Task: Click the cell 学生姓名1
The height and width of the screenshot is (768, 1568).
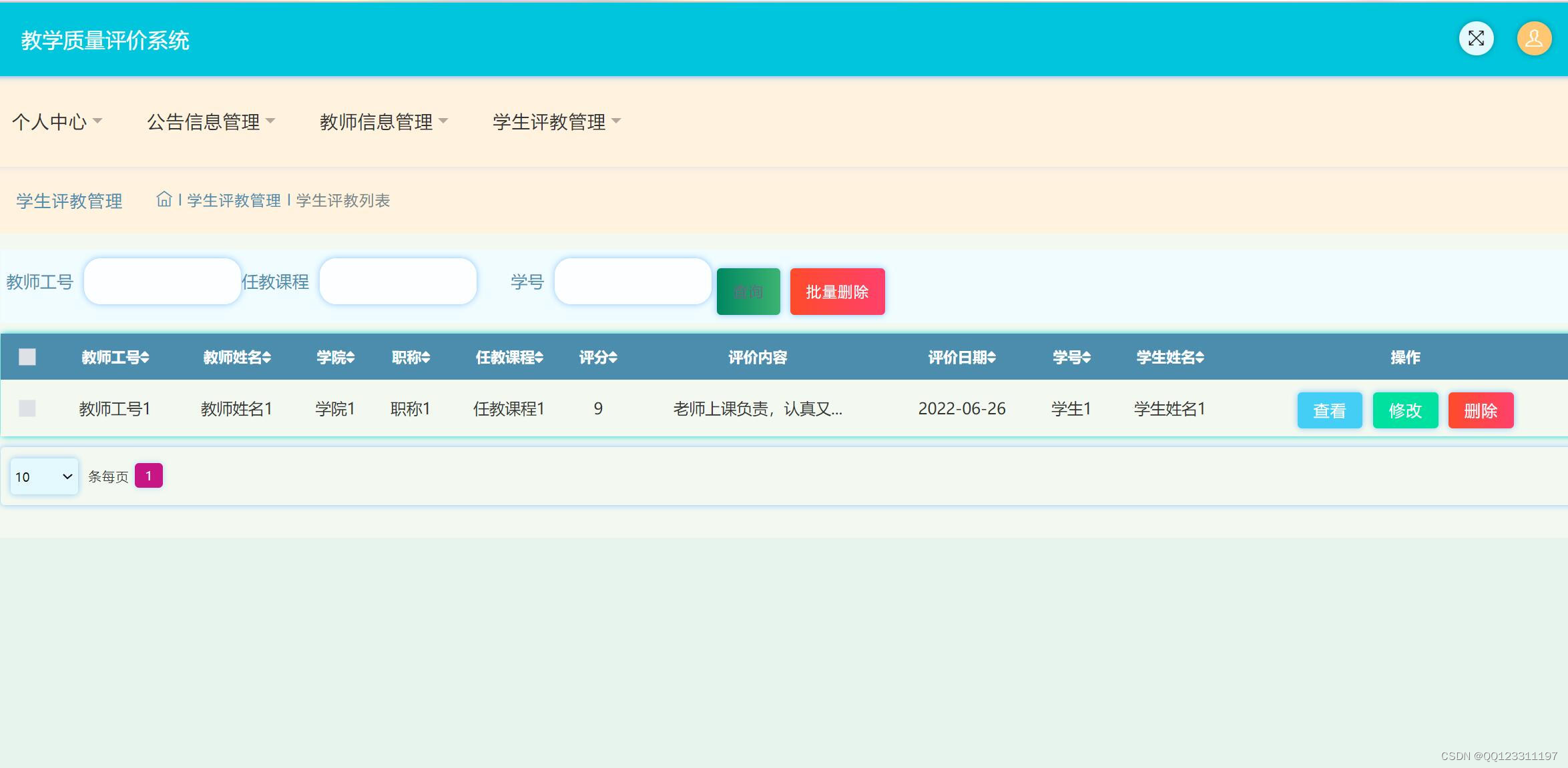Action: click(1170, 408)
